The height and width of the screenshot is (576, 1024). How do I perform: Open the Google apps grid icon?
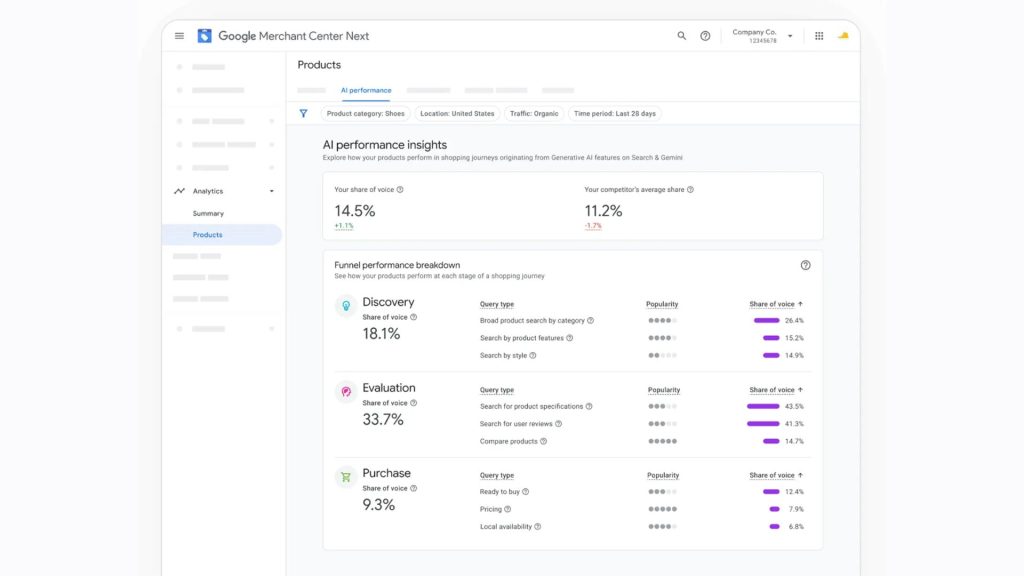click(819, 36)
